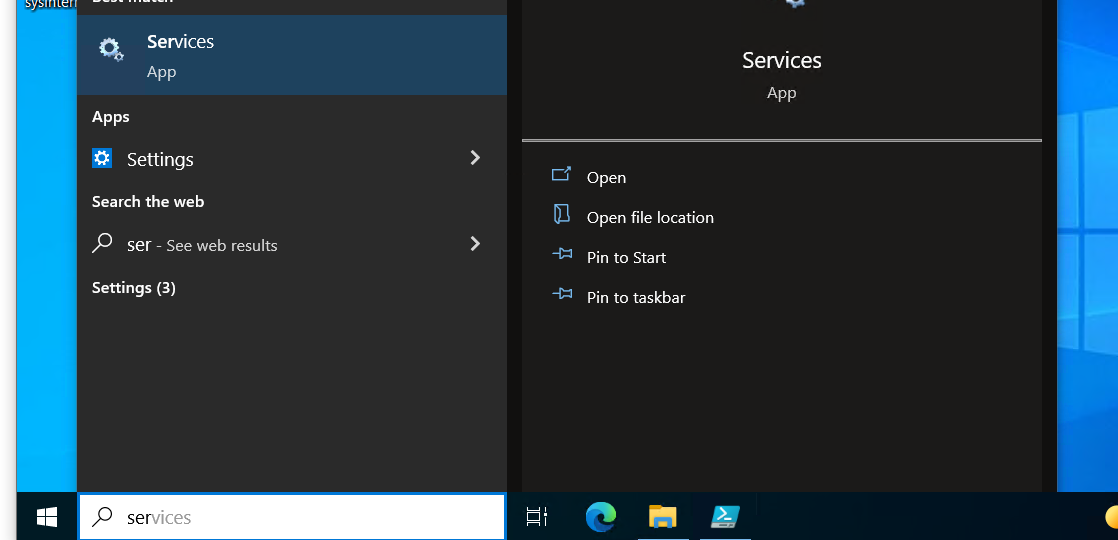The height and width of the screenshot is (540, 1118).
Task: Launch Microsoft Edge from the taskbar
Action: coord(601,517)
